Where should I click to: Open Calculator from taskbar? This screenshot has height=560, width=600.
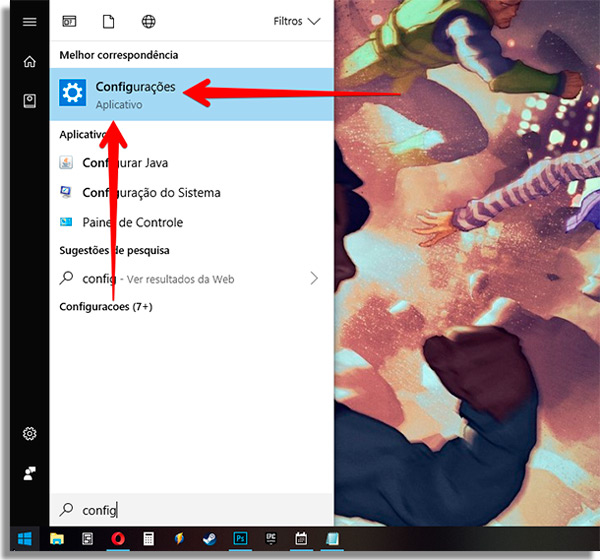click(148, 539)
